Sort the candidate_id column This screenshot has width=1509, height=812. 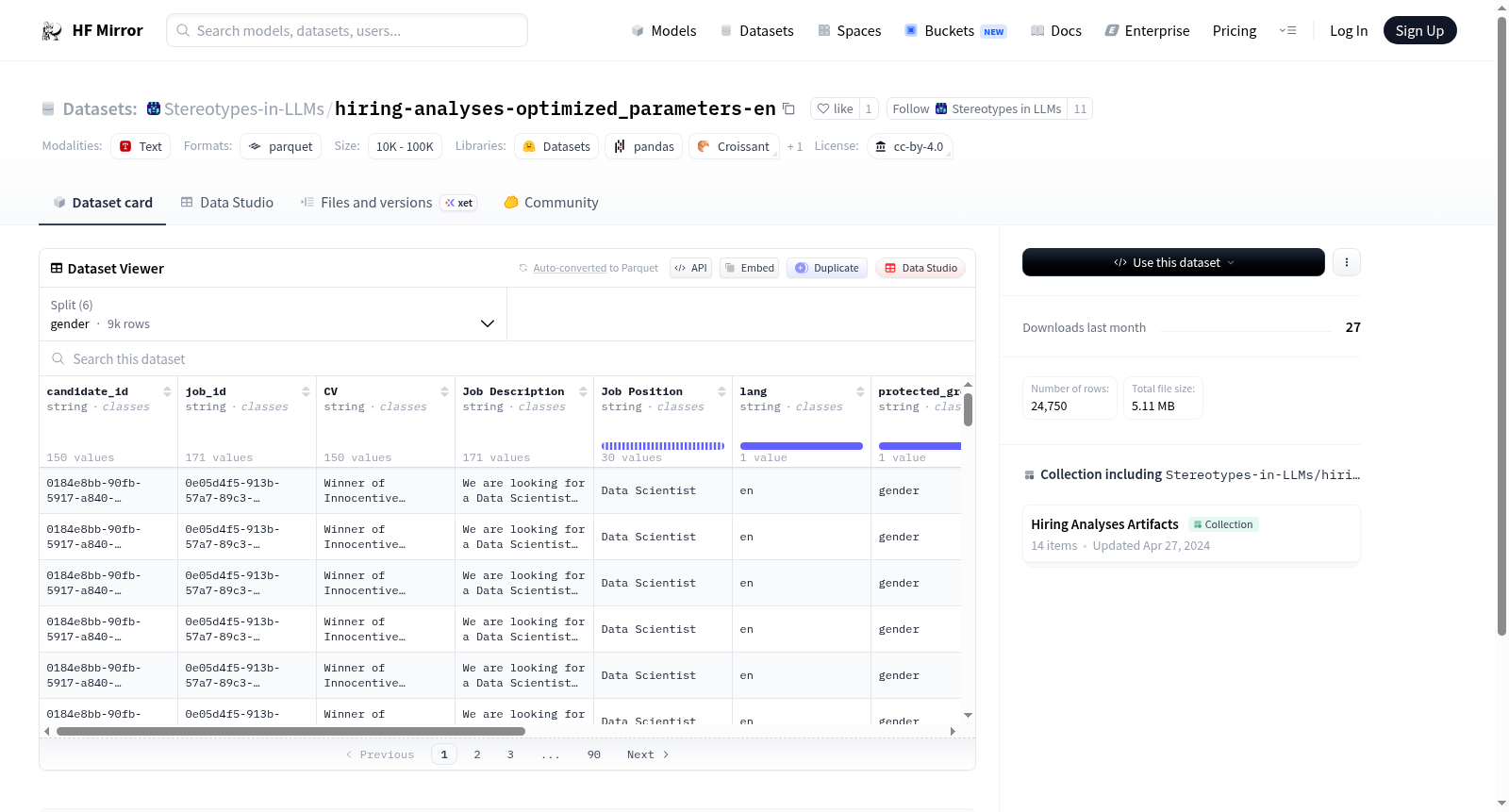[x=167, y=391]
